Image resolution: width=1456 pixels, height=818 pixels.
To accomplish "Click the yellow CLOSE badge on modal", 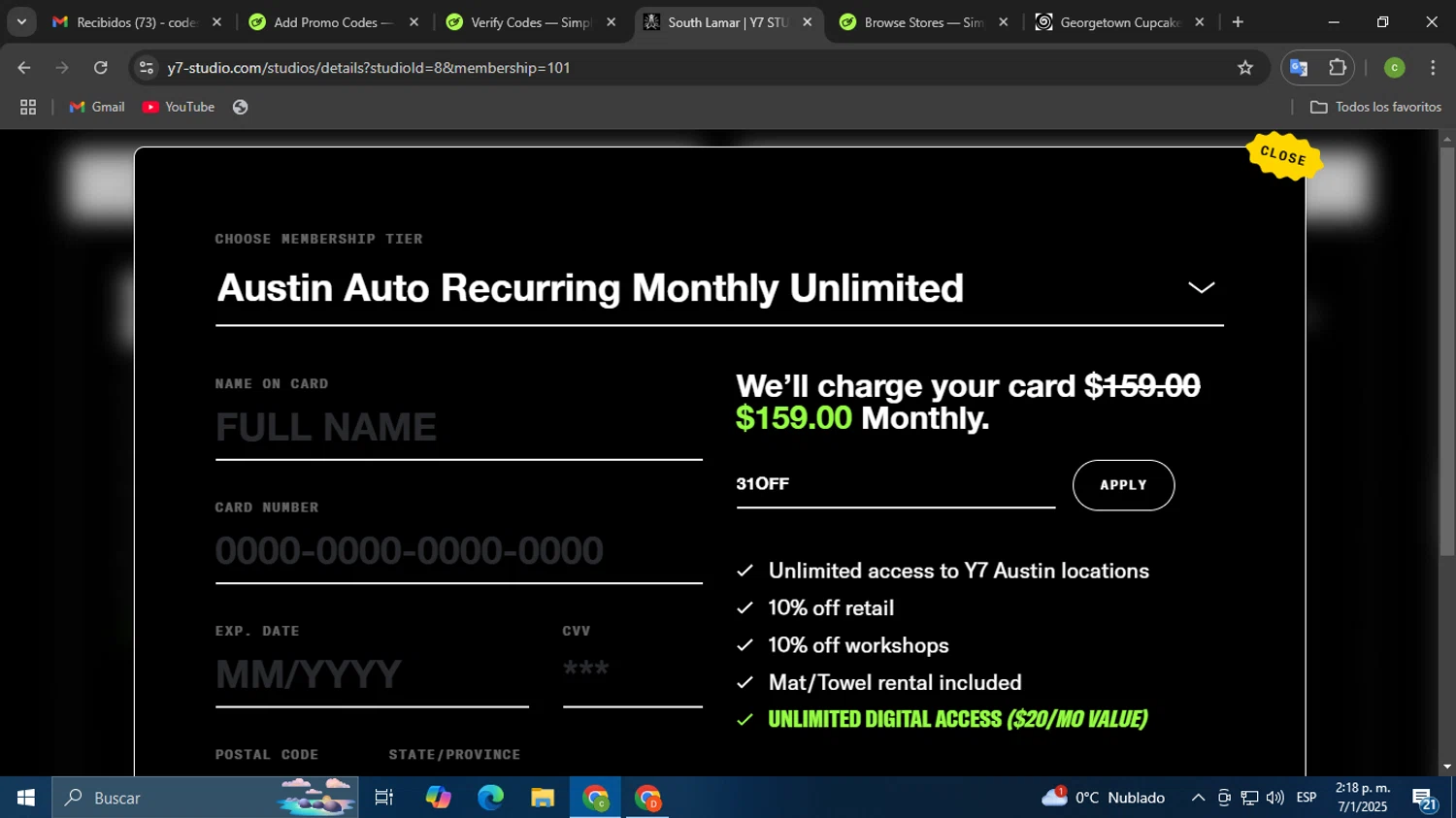I will pos(1283,155).
